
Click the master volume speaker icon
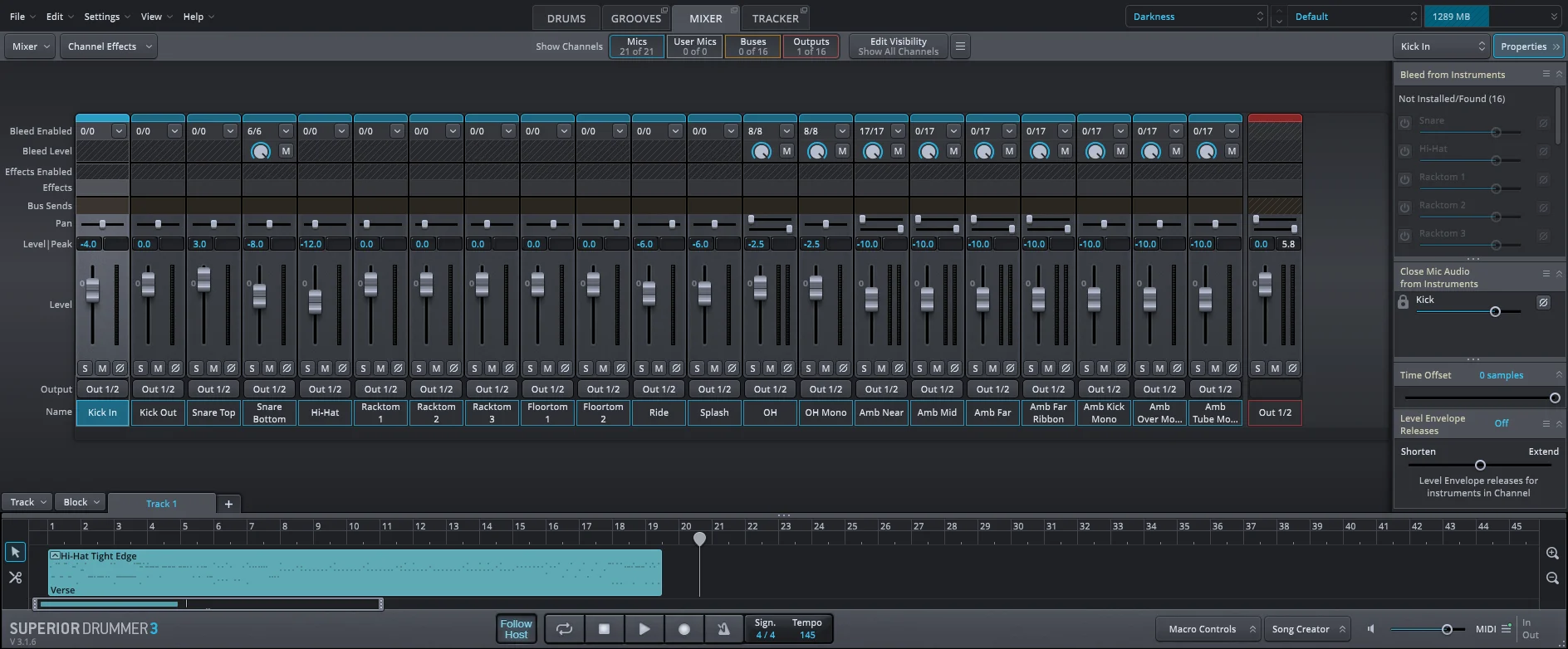[1371, 629]
